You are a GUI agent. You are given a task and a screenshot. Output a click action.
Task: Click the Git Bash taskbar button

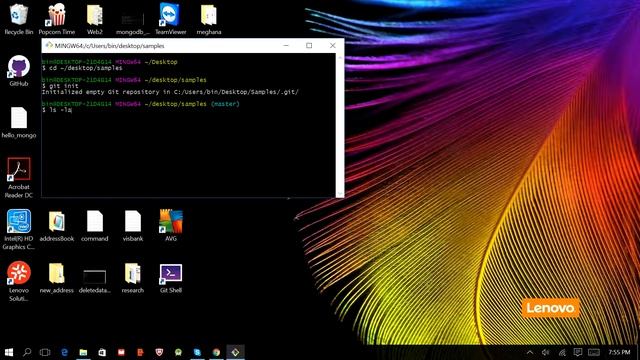tap(236, 352)
